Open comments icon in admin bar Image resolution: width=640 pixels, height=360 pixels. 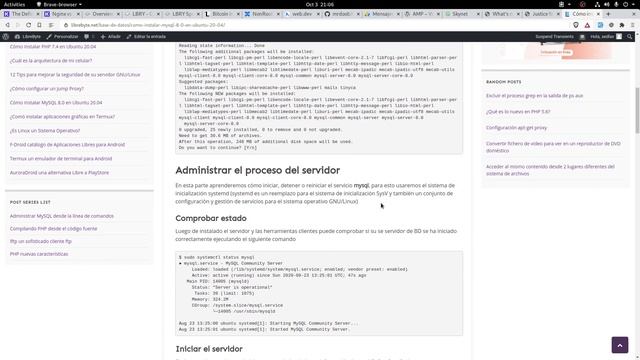(89, 36)
